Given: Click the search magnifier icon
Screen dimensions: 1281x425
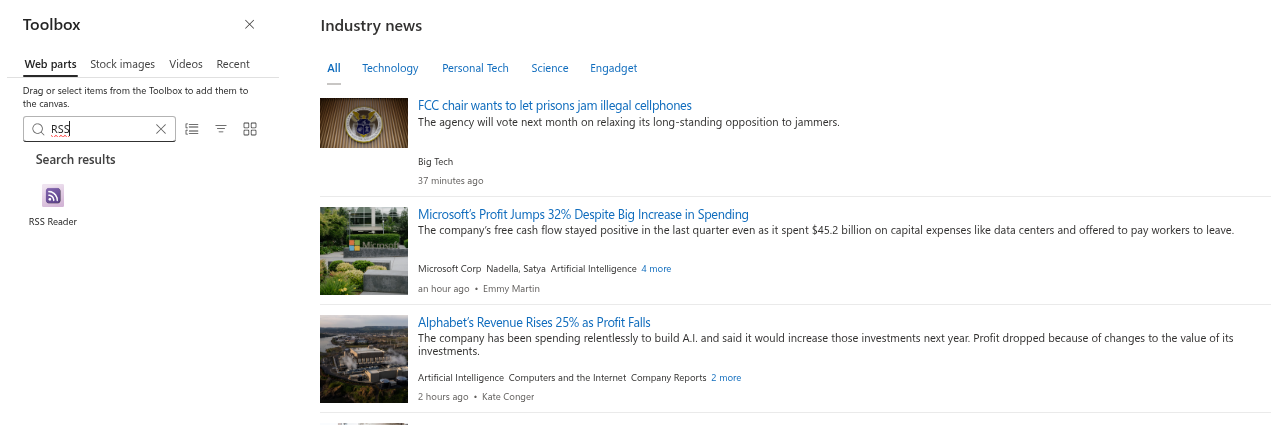Looking at the screenshot, I should 38,129.
